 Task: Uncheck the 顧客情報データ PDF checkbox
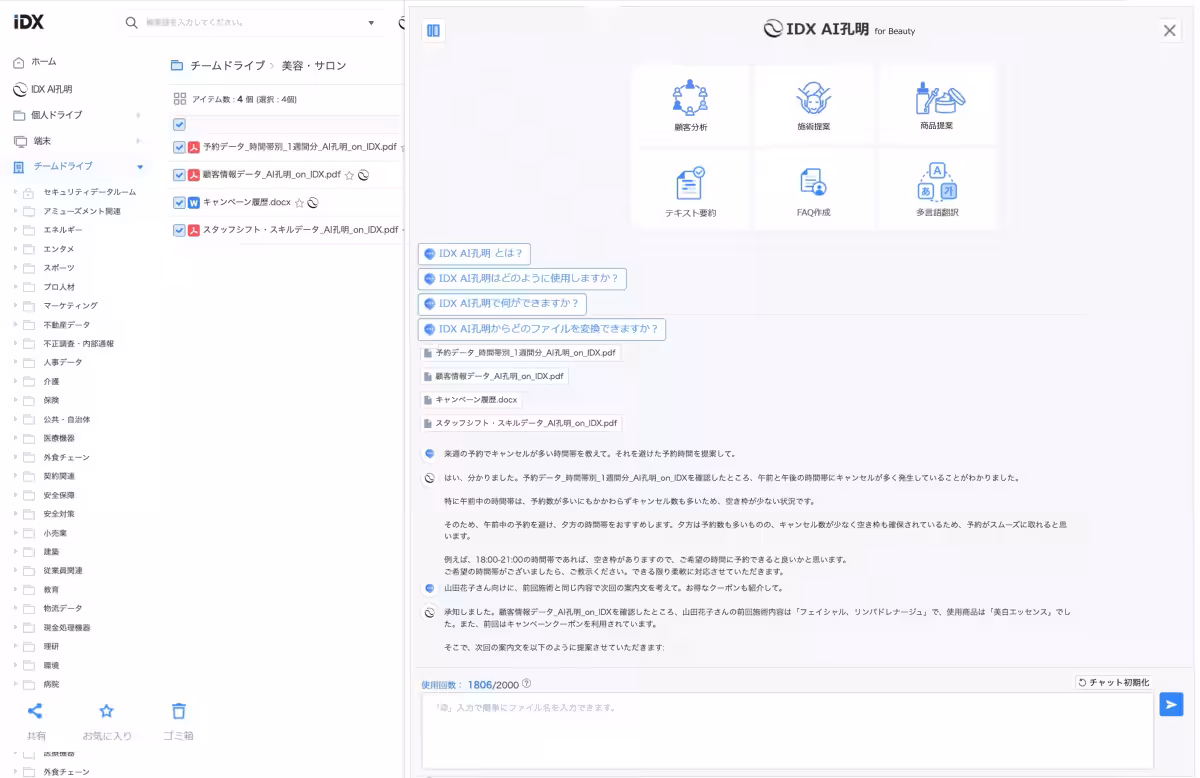179,175
